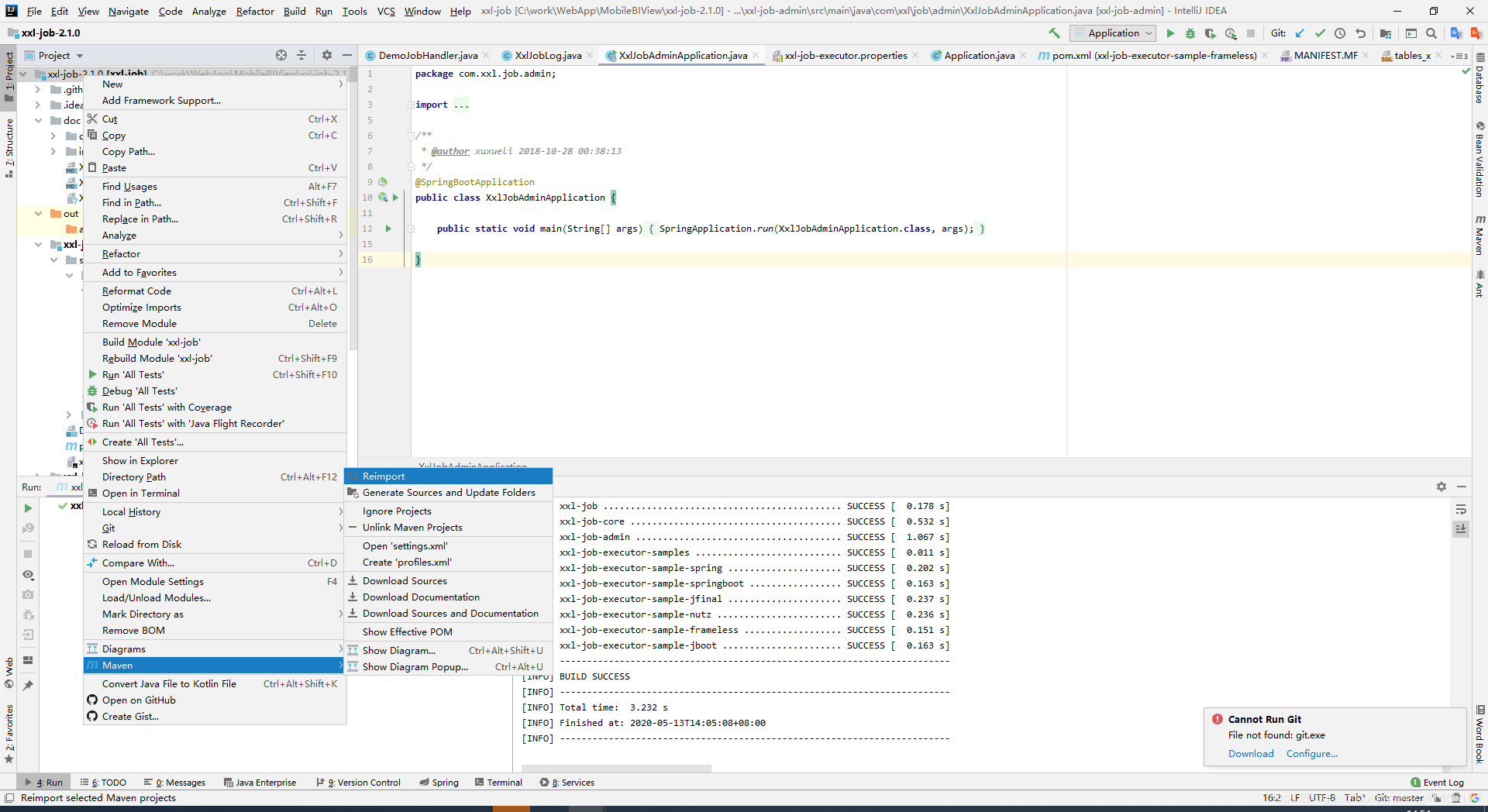Image resolution: width=1488 pixels, height=812 pixels.
Task: Open the Application run configuration dropdown
Action: tap(1113, 33)
